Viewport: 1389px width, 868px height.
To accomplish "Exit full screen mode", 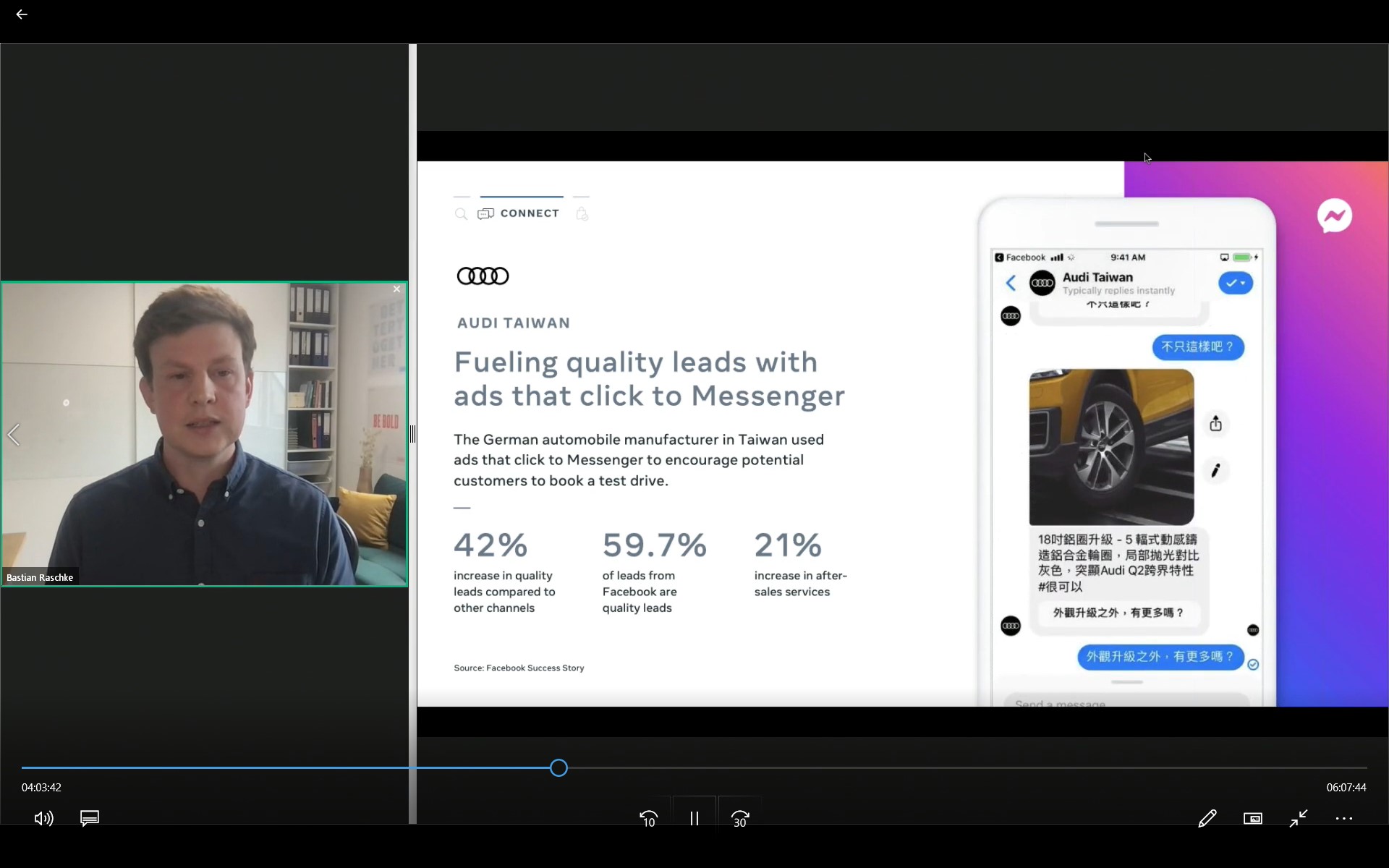I will (x=1299, y=818).
